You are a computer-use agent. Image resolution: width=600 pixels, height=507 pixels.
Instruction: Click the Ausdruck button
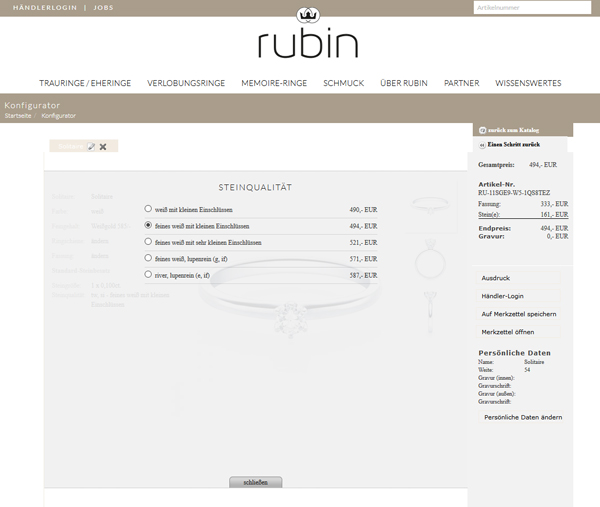click(x=518, y=278)
